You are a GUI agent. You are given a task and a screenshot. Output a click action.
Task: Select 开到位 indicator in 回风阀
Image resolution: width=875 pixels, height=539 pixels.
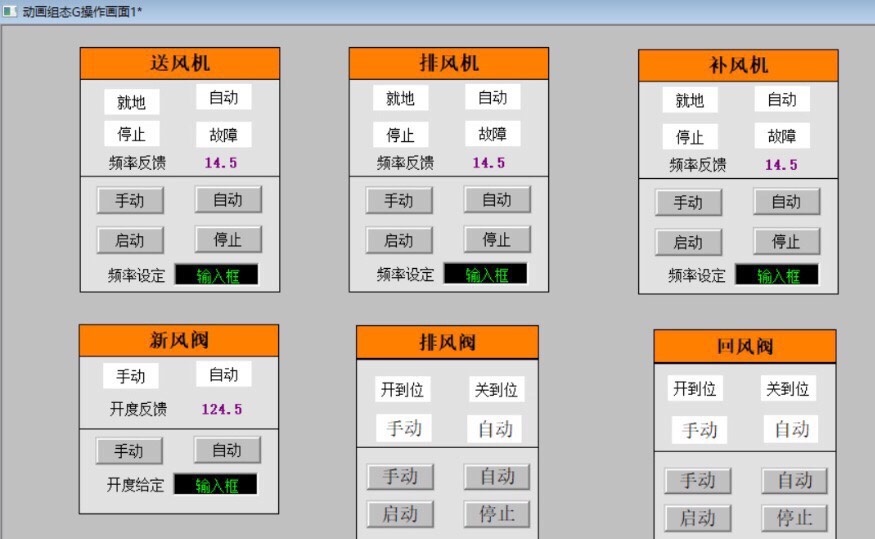pos(695,388)
